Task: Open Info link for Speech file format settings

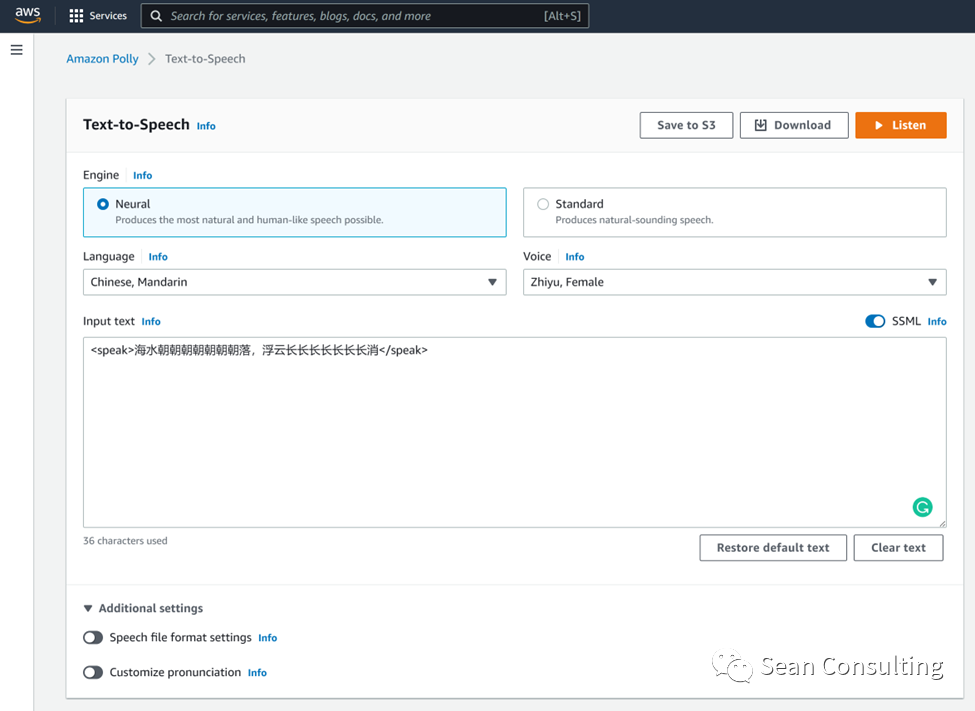Action: point(267,638)
